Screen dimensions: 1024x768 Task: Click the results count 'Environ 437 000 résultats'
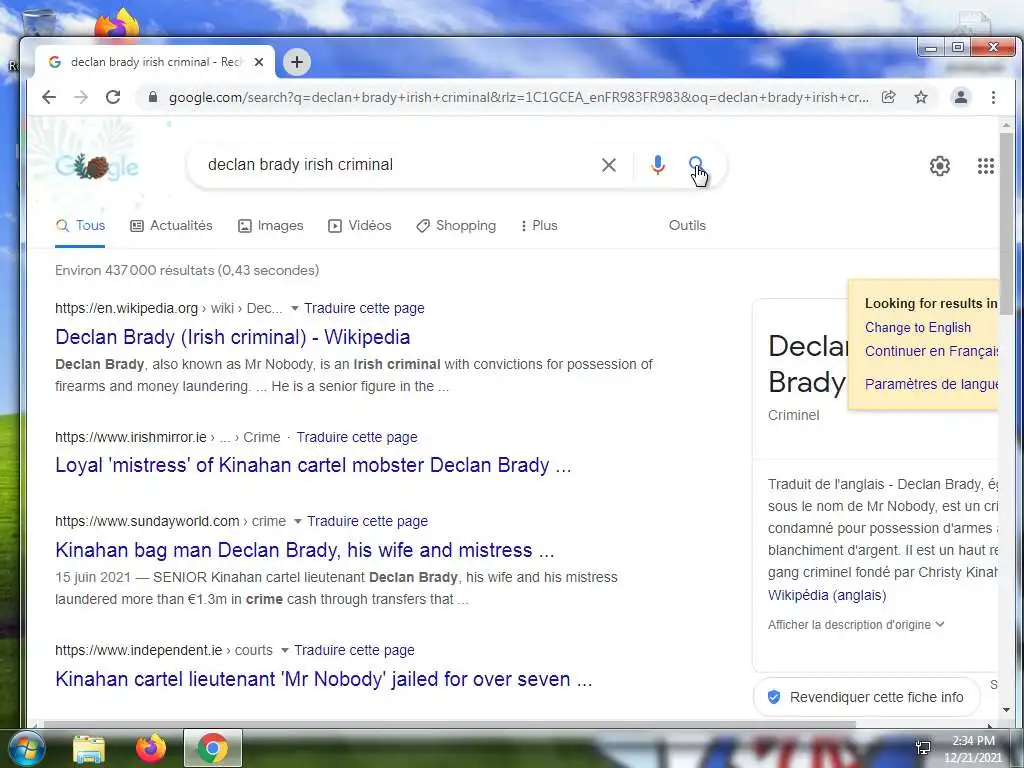pyautogui.click(x=187, y=270)
